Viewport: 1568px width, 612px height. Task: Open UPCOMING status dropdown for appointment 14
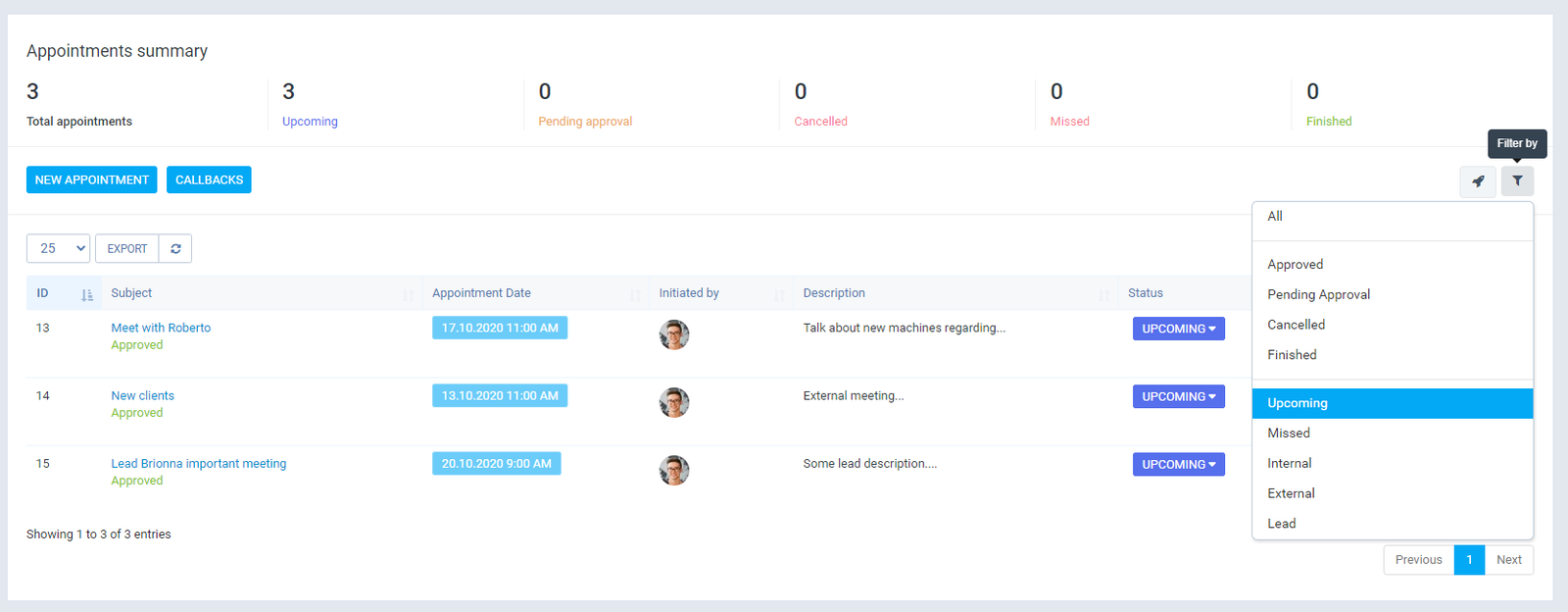click(x=1178, y=397)
